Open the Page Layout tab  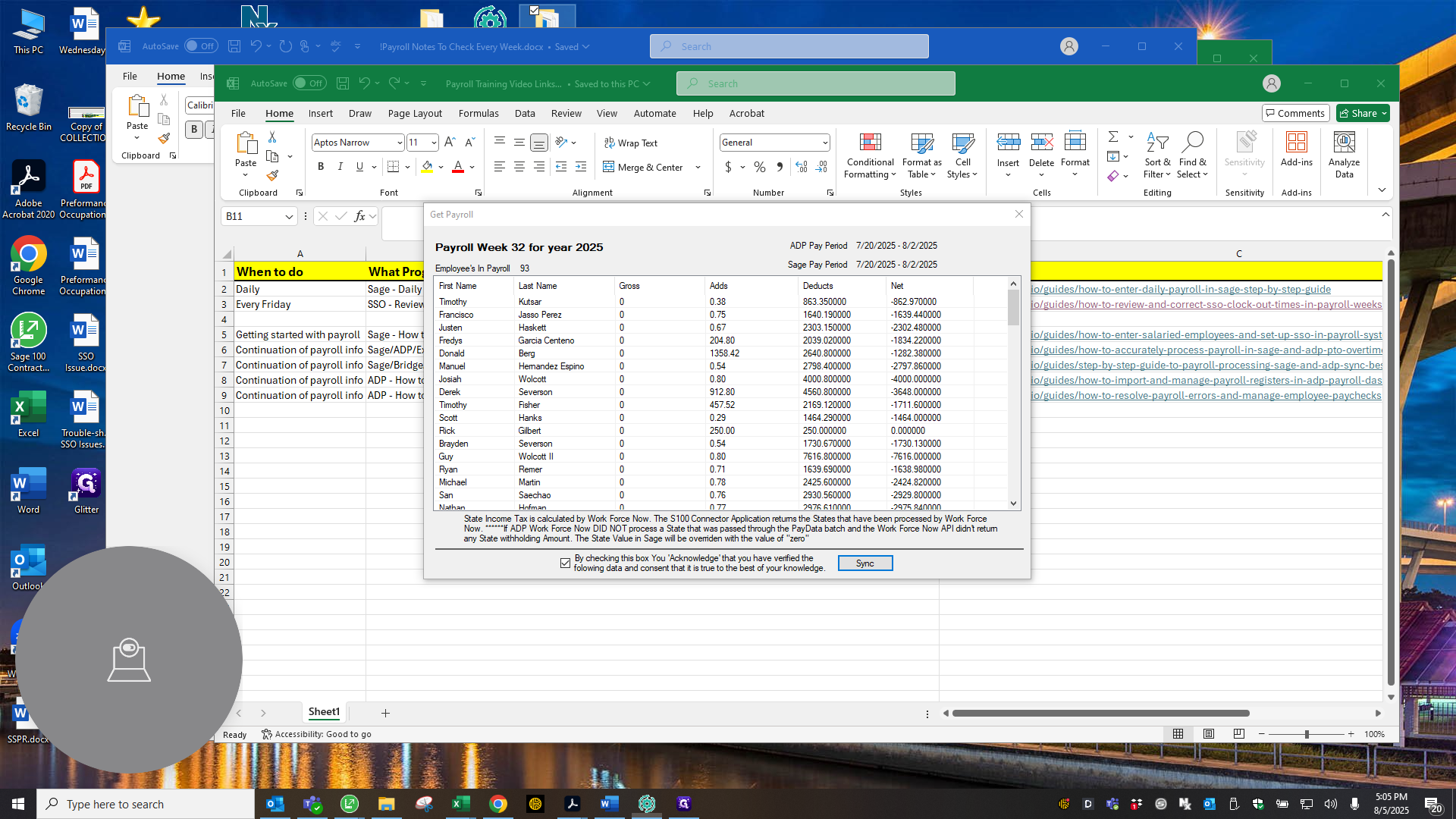point(415,113)
